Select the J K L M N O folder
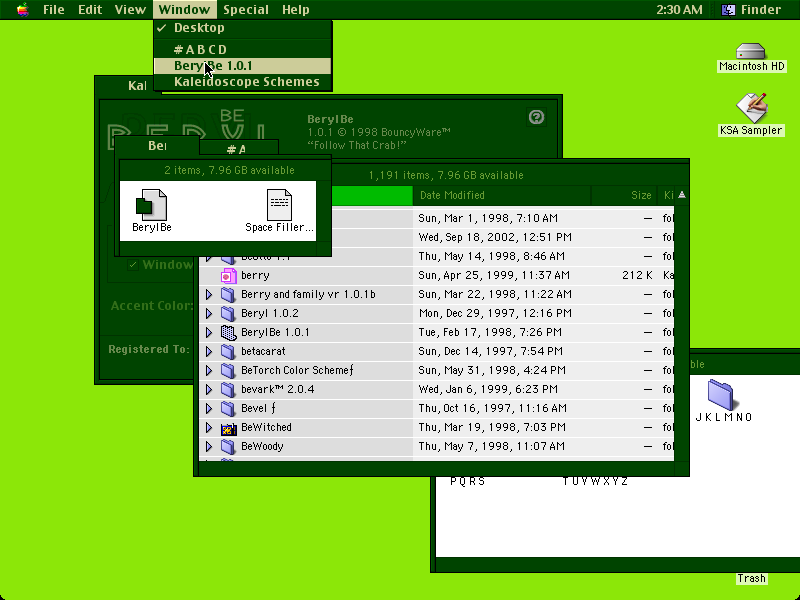Viewport: 800px width, 600px height. tap(720, 395)
